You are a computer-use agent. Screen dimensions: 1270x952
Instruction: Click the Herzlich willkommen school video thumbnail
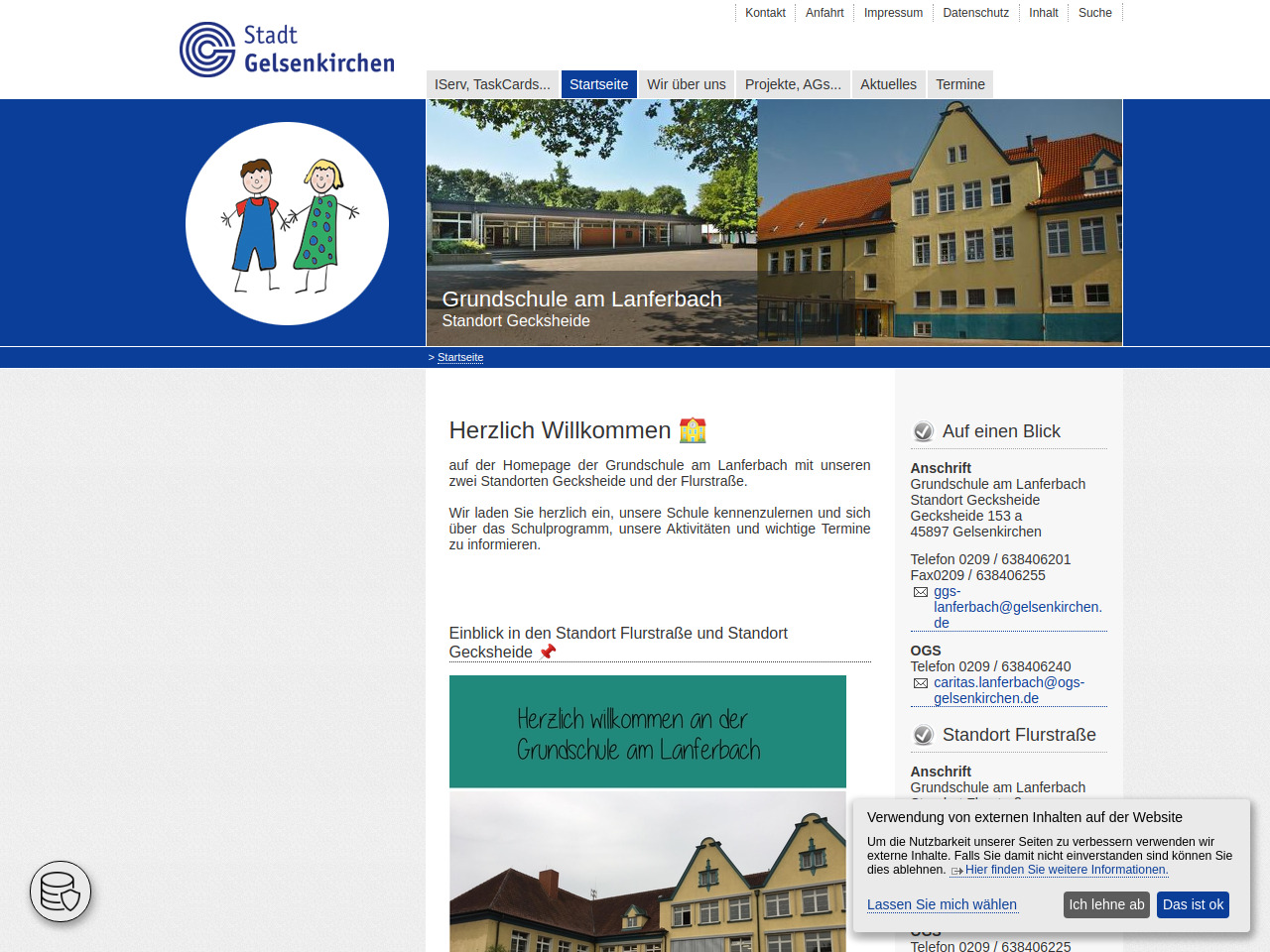647,813
